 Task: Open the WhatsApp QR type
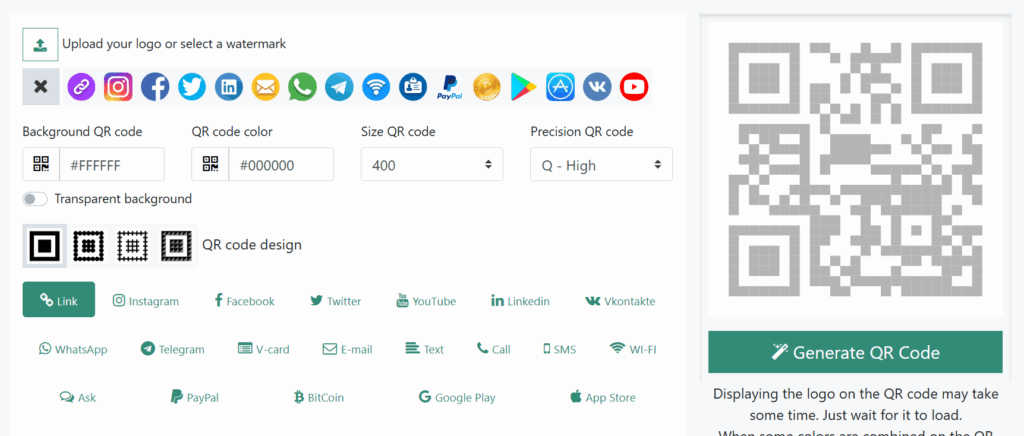pyautogui.click(x=73, y=349)
